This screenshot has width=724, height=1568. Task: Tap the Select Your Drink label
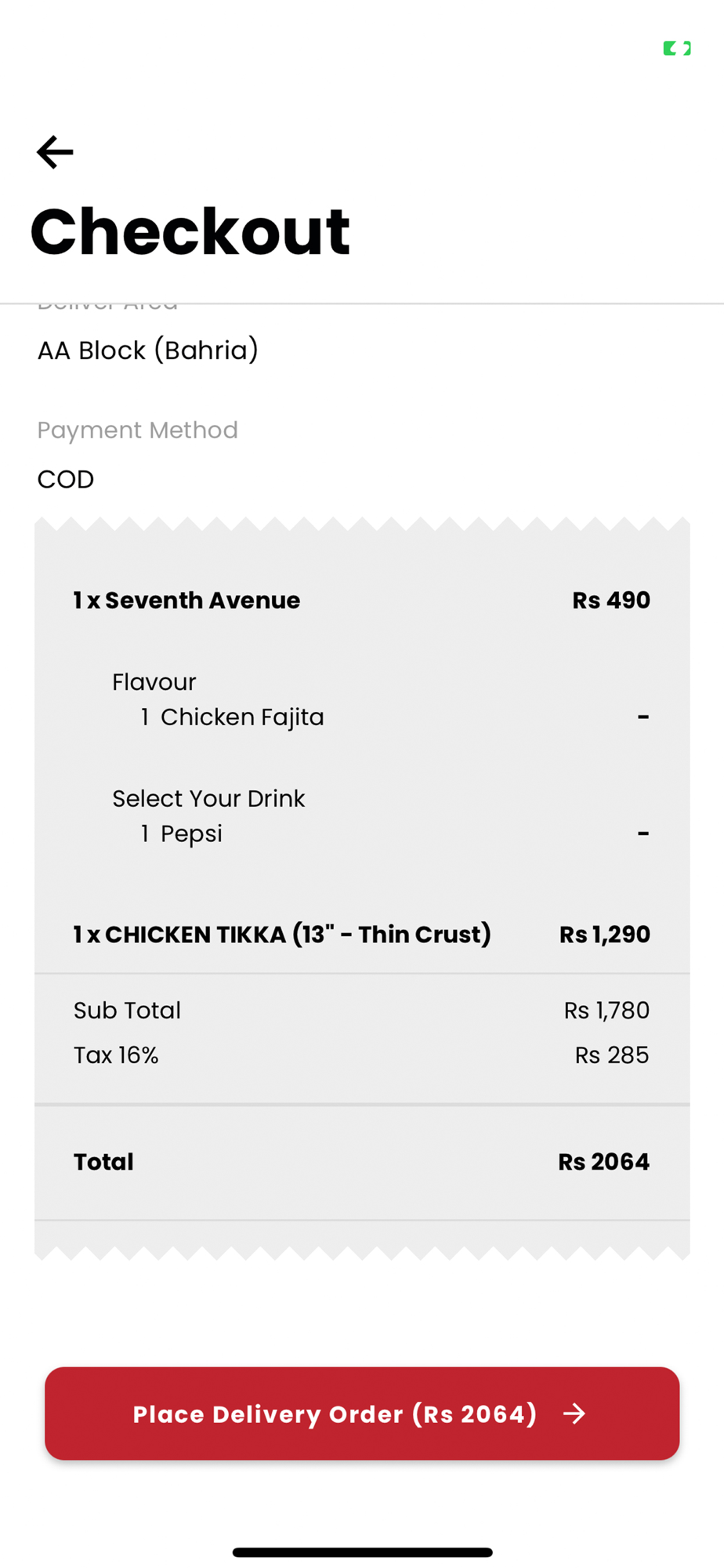[208, 798]
